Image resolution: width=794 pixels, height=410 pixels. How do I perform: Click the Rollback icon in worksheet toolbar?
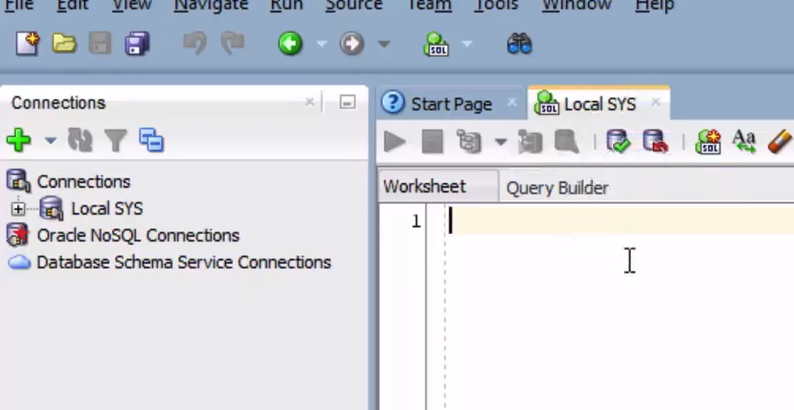coord(655,142)
